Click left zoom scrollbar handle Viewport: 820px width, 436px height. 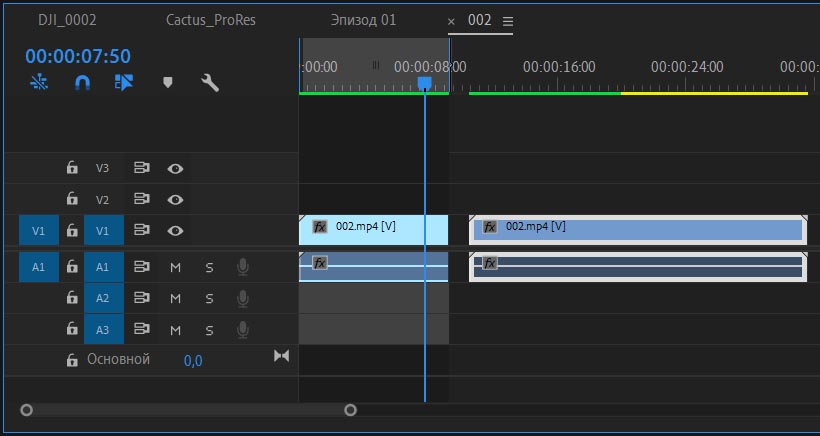coord(26,410)
